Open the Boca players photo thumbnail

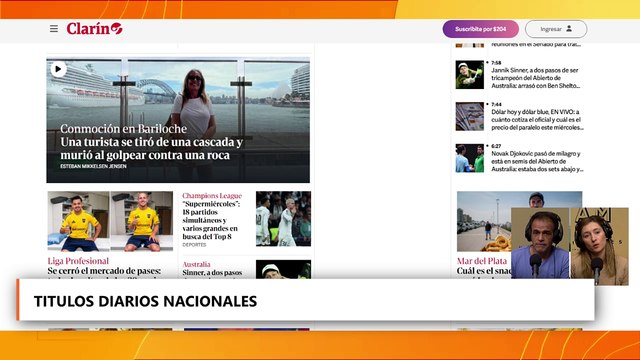(110, 221)
